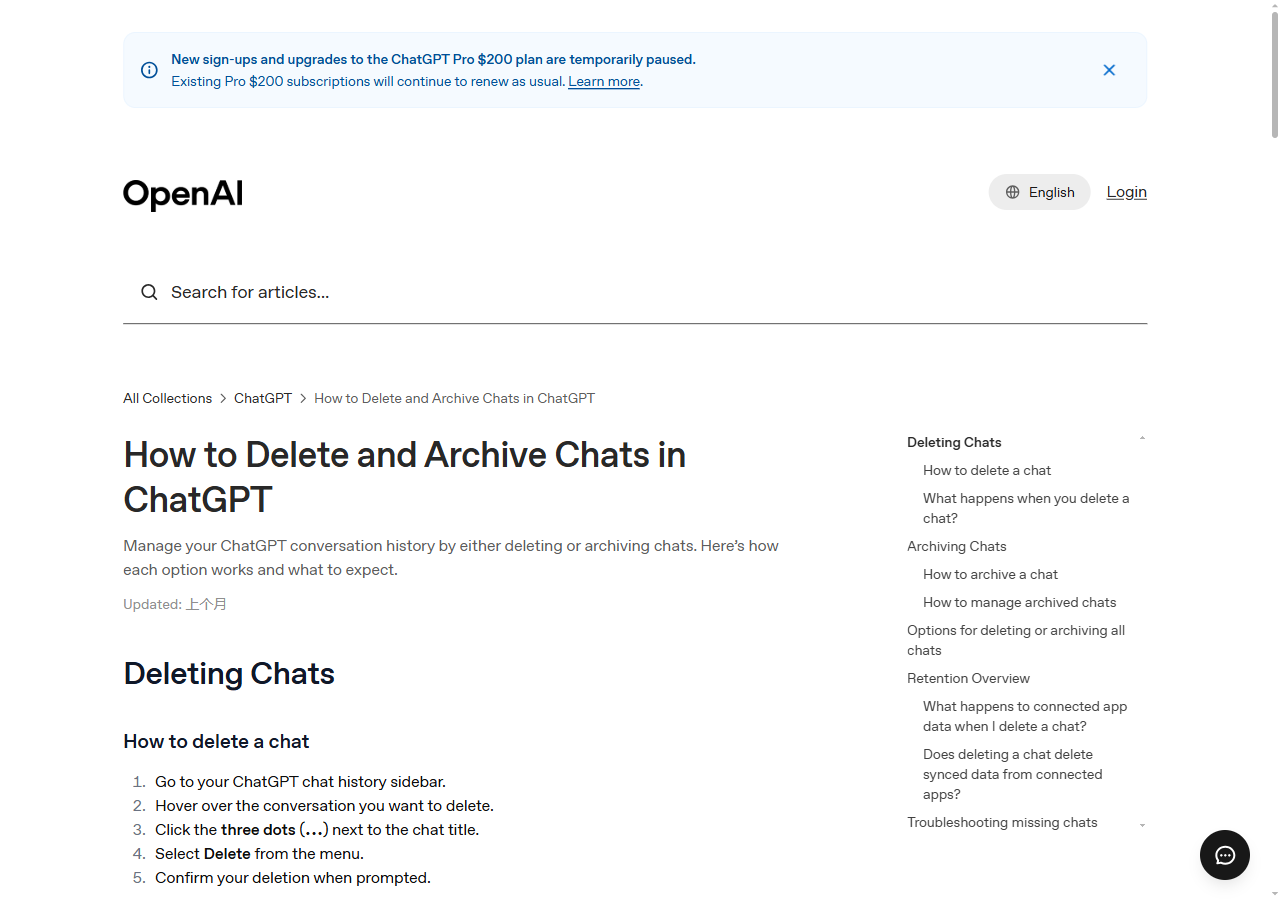The height and width of the screenshot is (900, 1280).
Task: Click the article summary 'Manage your ChatGPT conversation history'
Action: tap(451, 558)
